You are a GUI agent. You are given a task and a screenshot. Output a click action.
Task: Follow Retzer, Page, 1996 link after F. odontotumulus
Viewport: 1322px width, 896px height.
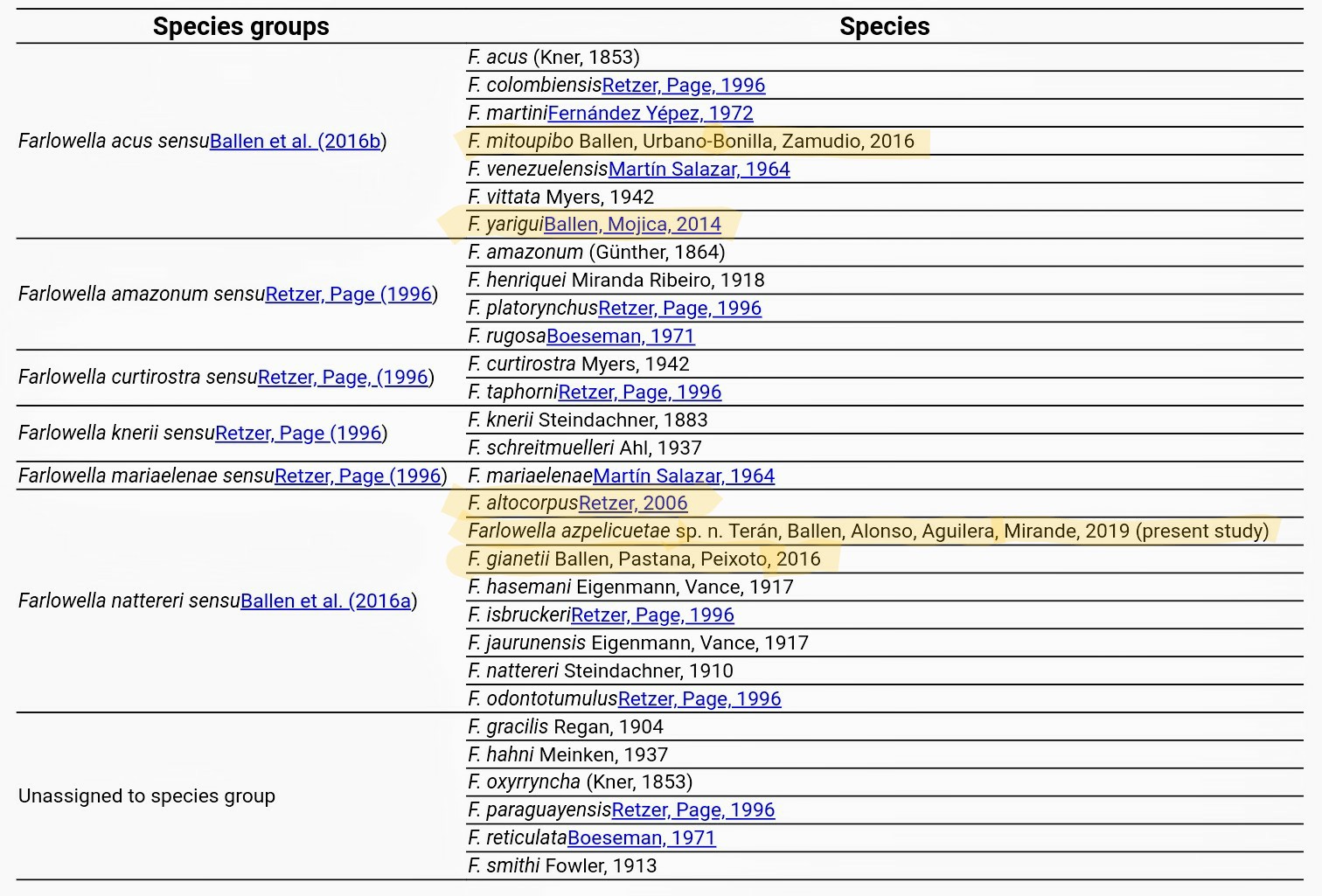coord(699,698)
